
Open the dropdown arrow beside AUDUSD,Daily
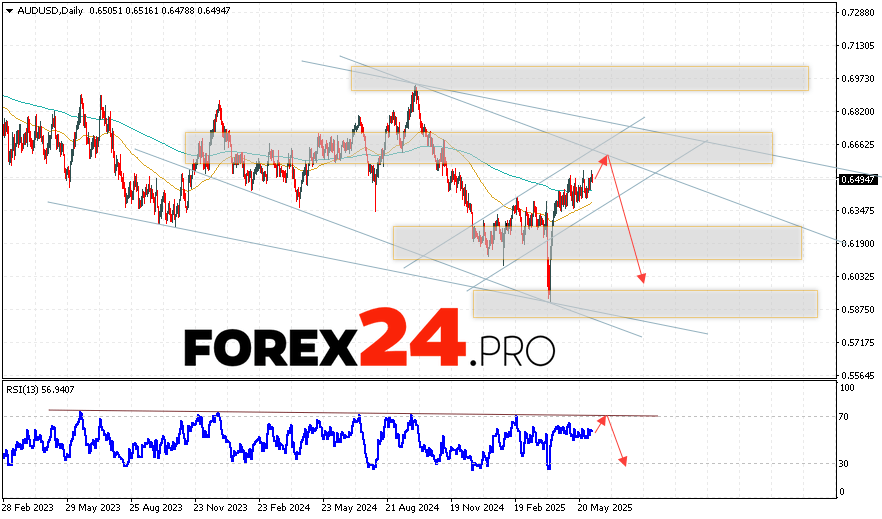8,9
